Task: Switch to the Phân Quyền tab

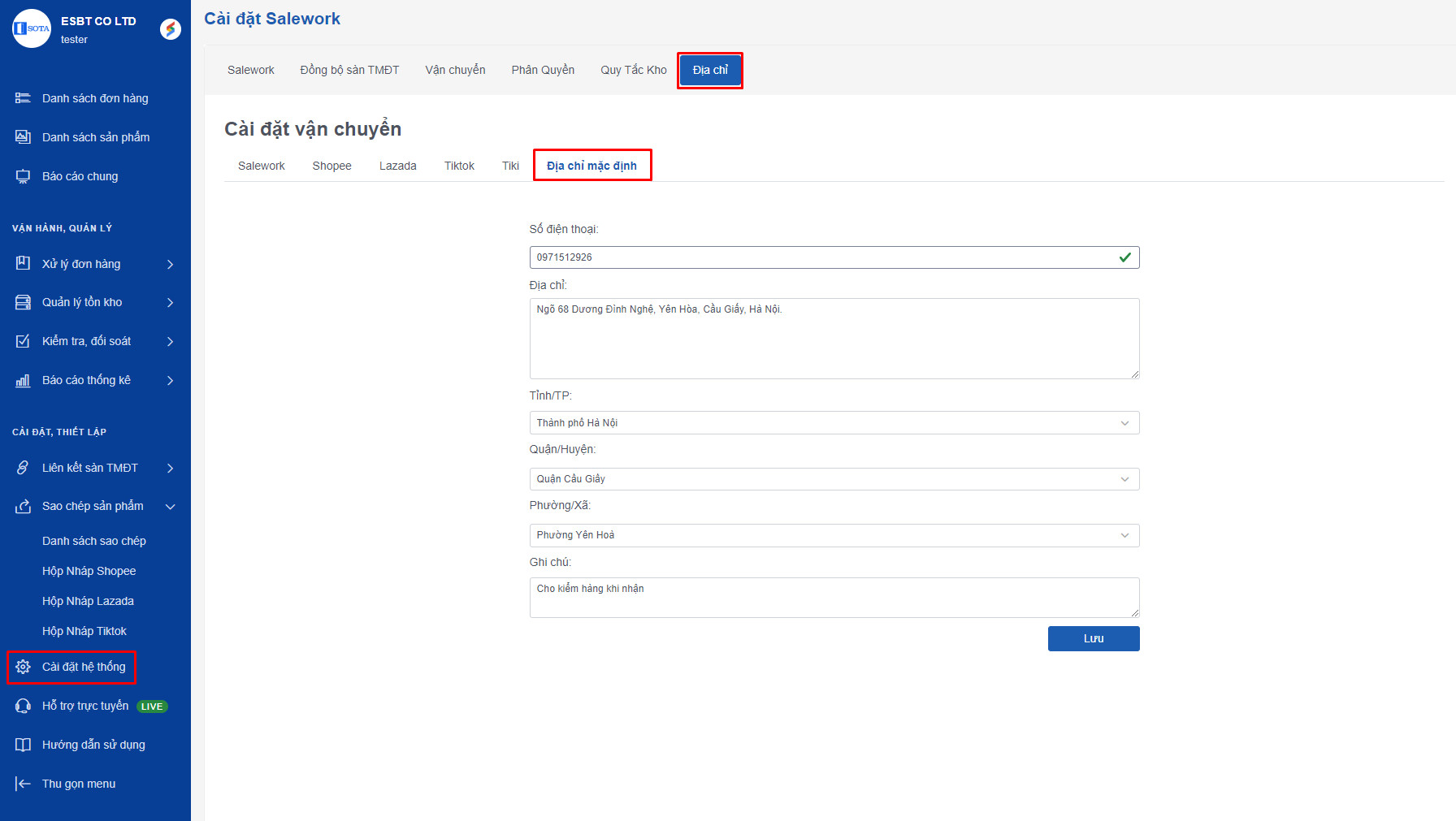Action: (543, 70)
